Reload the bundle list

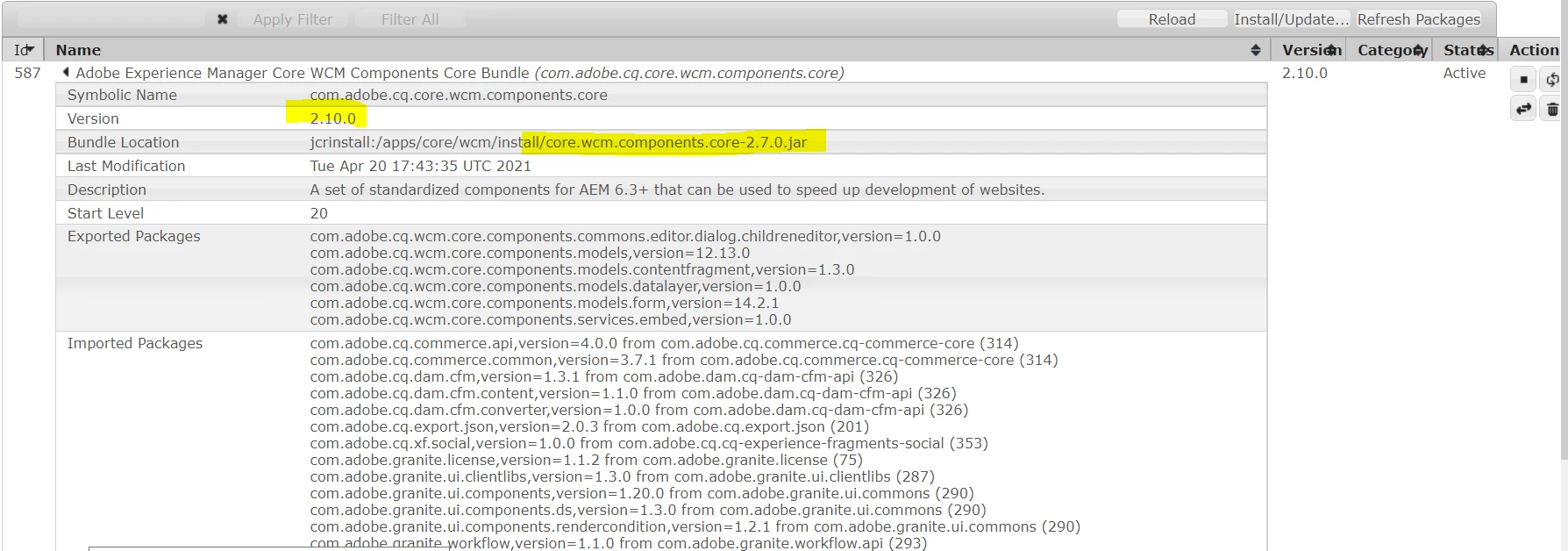pyautogui.click(x=1172, y=19)
